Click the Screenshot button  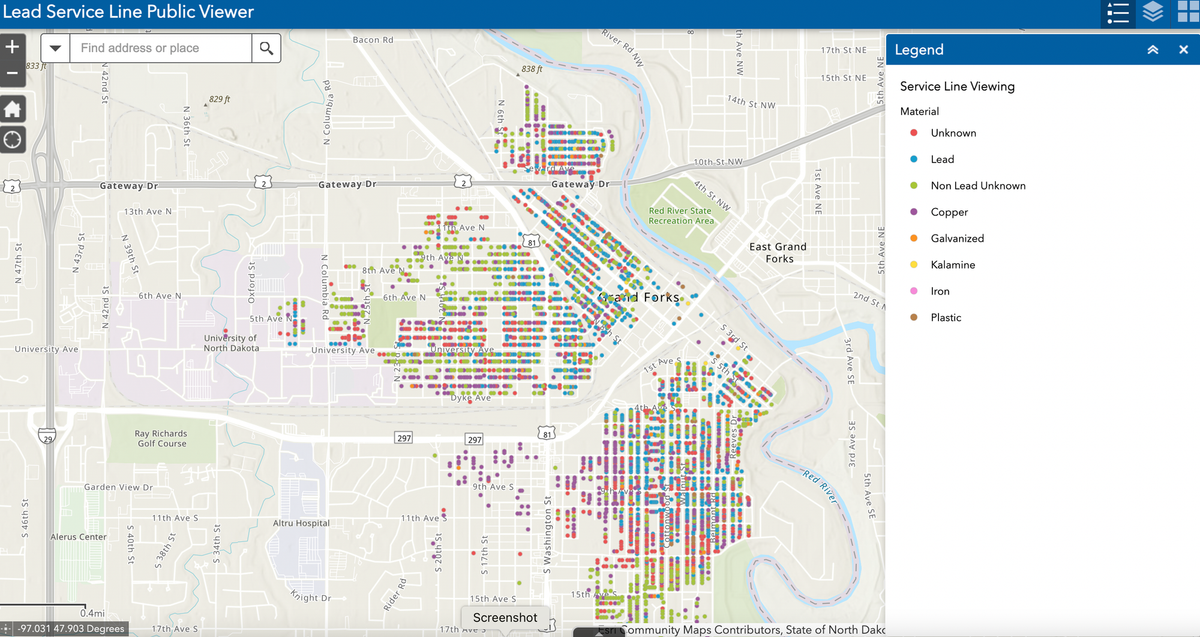point(505,618)
